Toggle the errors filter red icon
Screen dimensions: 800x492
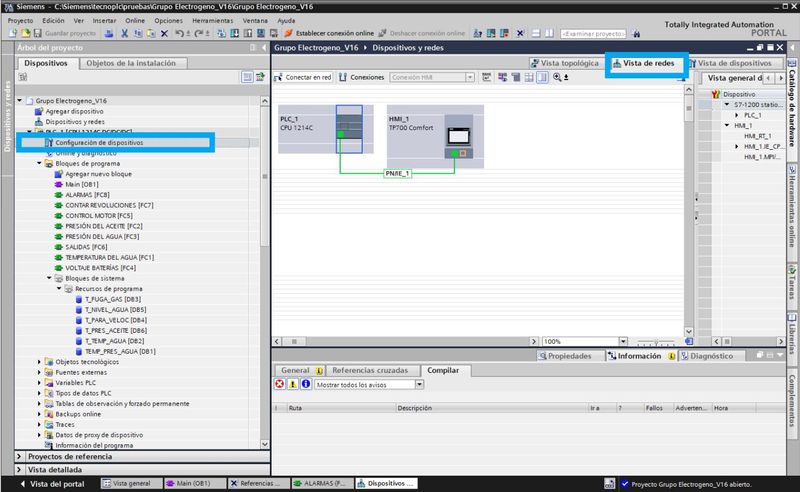(x=280, y=384)
